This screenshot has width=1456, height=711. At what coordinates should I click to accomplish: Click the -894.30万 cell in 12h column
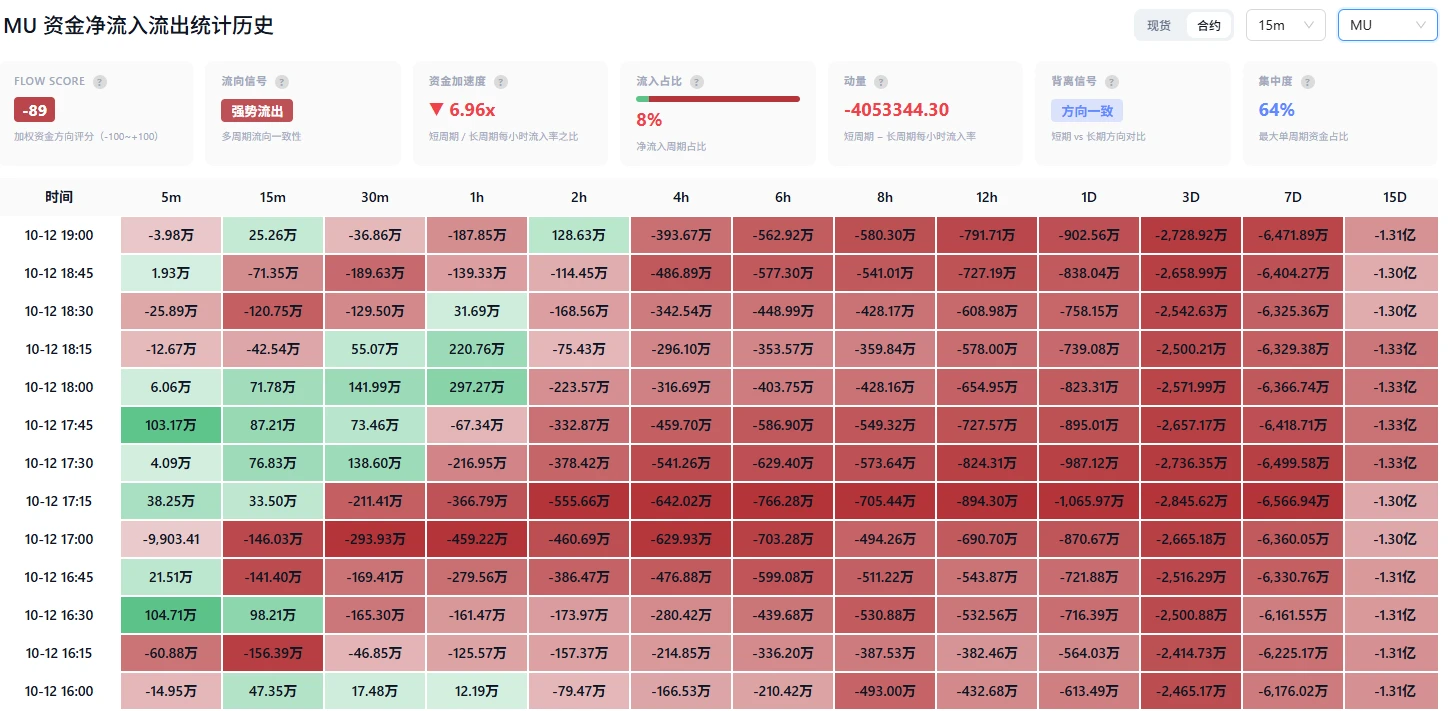click(x=987, y=501)
